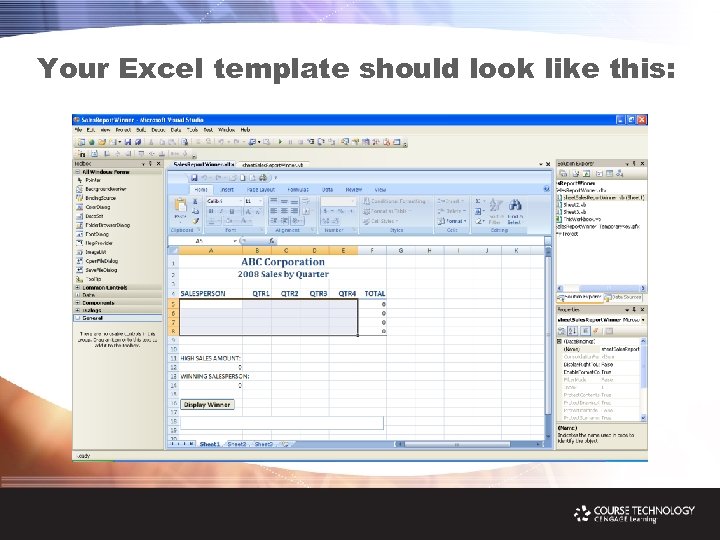The width and height of the screenshot is (720, 540).
Task: Toggle Categorized view in Properties window
Action: (x=562, y=331)
